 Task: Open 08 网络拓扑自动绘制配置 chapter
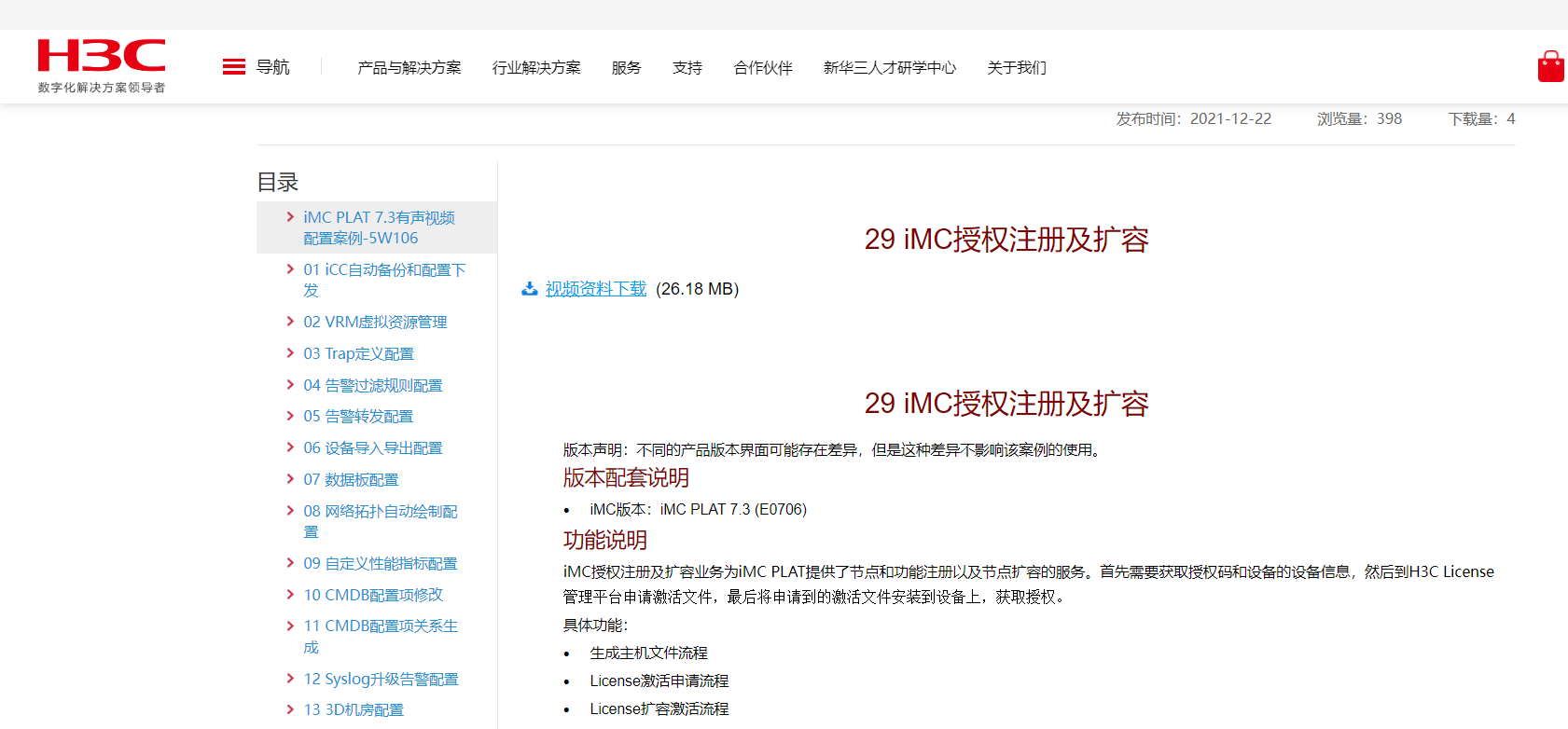[x=381, y=521]
